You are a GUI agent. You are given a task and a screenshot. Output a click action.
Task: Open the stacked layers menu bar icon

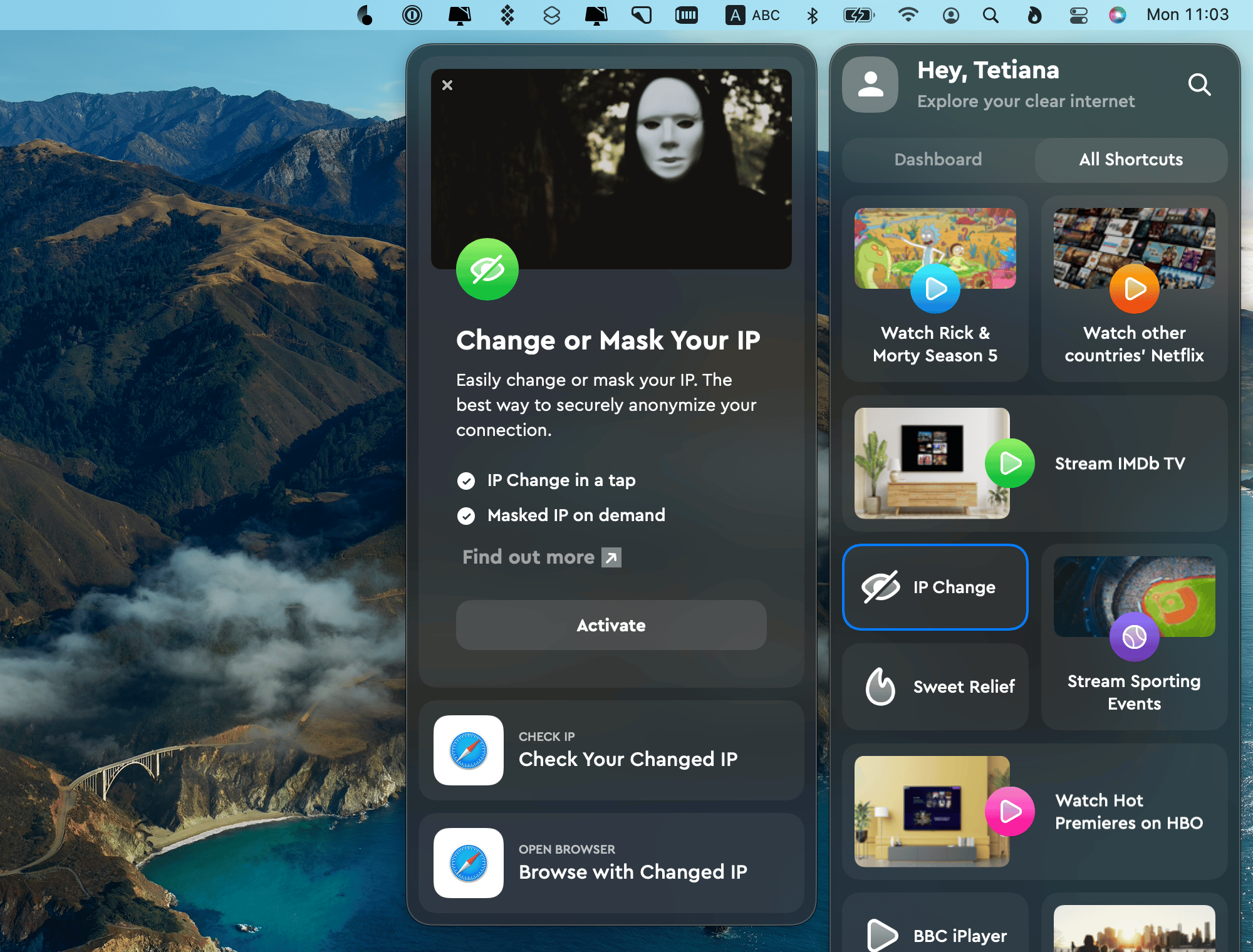pos(551,15)
